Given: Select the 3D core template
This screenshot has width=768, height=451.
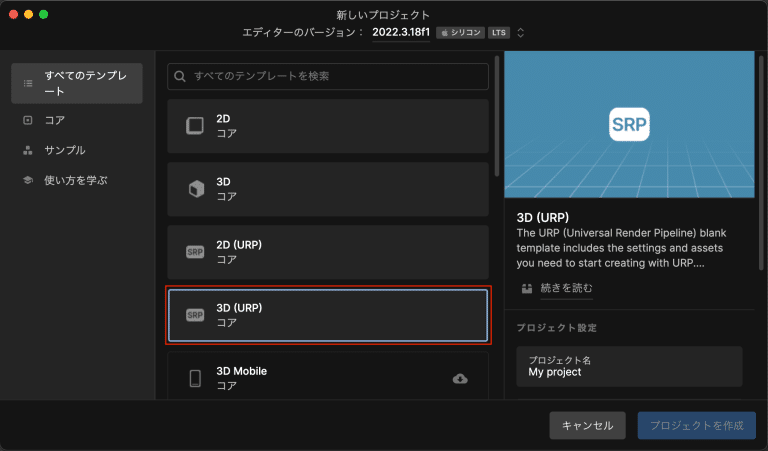Looking at the screenshot, I should (x=328, y=189).
